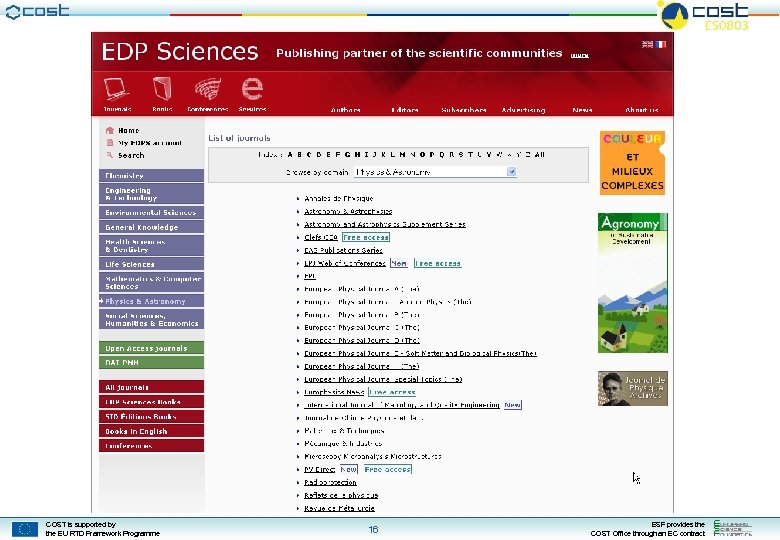Open the e Services icon

pyautogui.click(x=252, y=89)
